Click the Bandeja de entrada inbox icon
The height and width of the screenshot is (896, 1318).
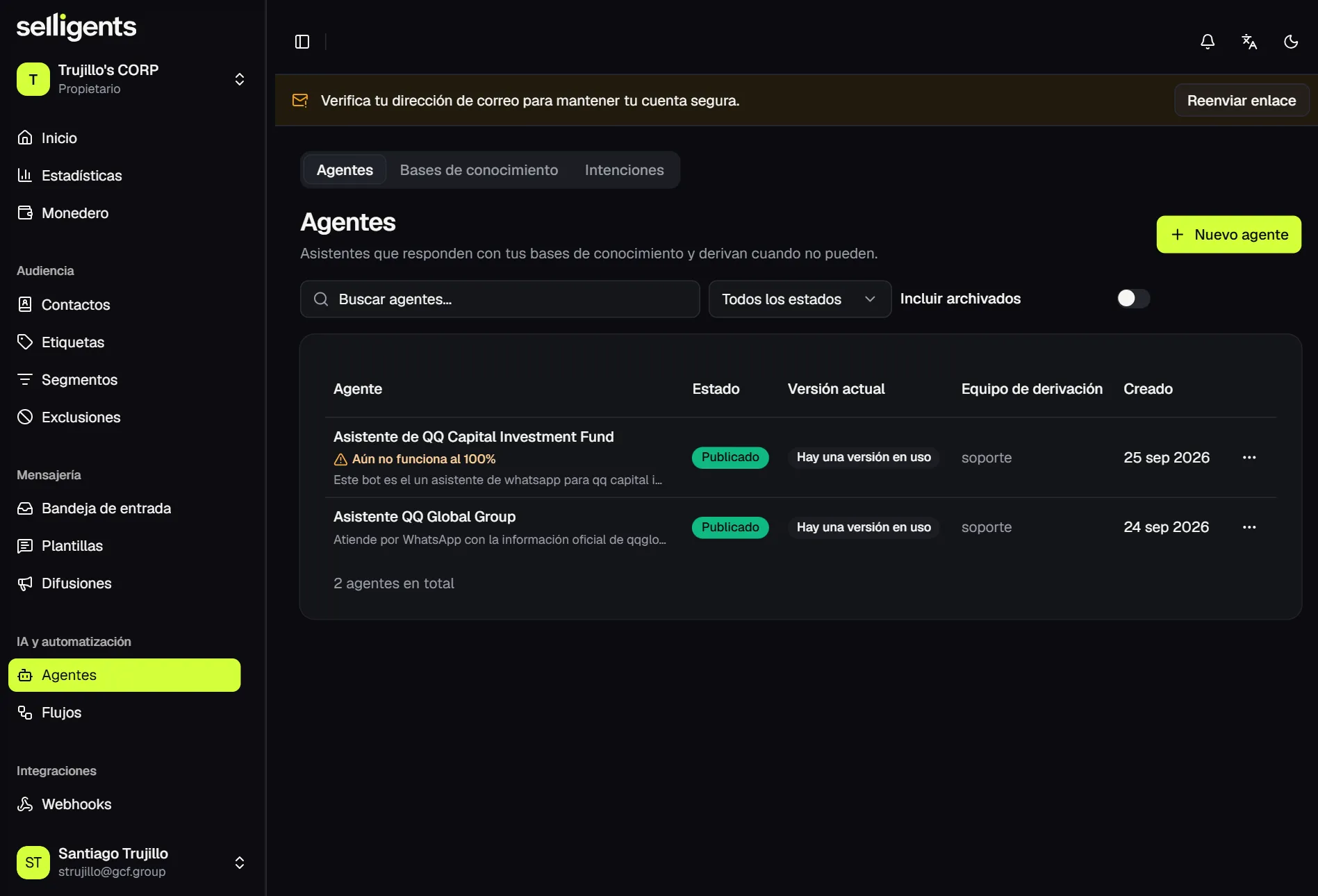coord(25,508)
